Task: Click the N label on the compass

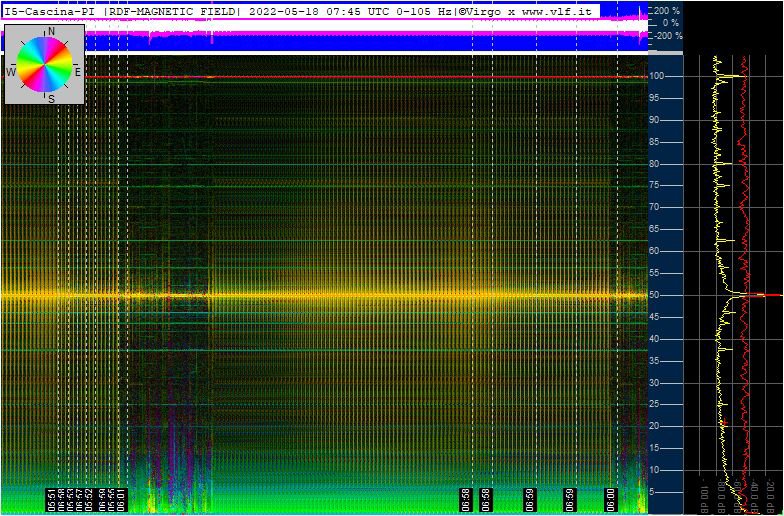Action: (x=51, y=32)
